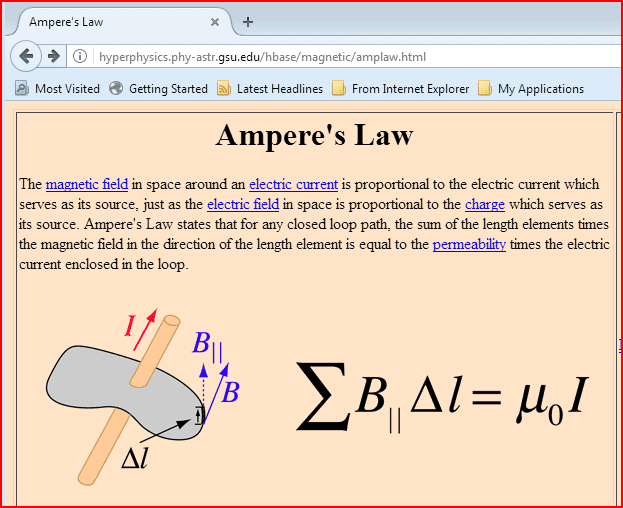Image resolution: width=623 pixels, height=508 pixels.
Task: Follow the electric current link
Action: point(294,184)
